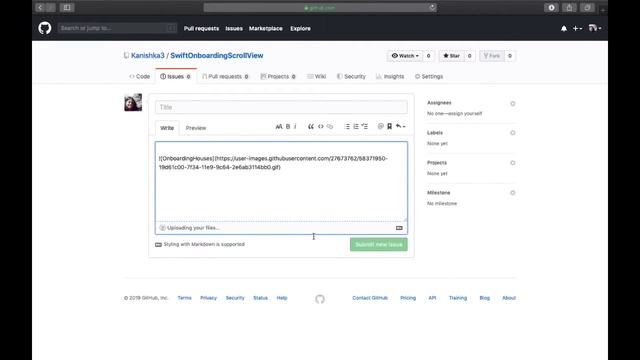The image size is (640, 360).
Task: Open the Watch dropdown
Action: (x=405, y=56)
